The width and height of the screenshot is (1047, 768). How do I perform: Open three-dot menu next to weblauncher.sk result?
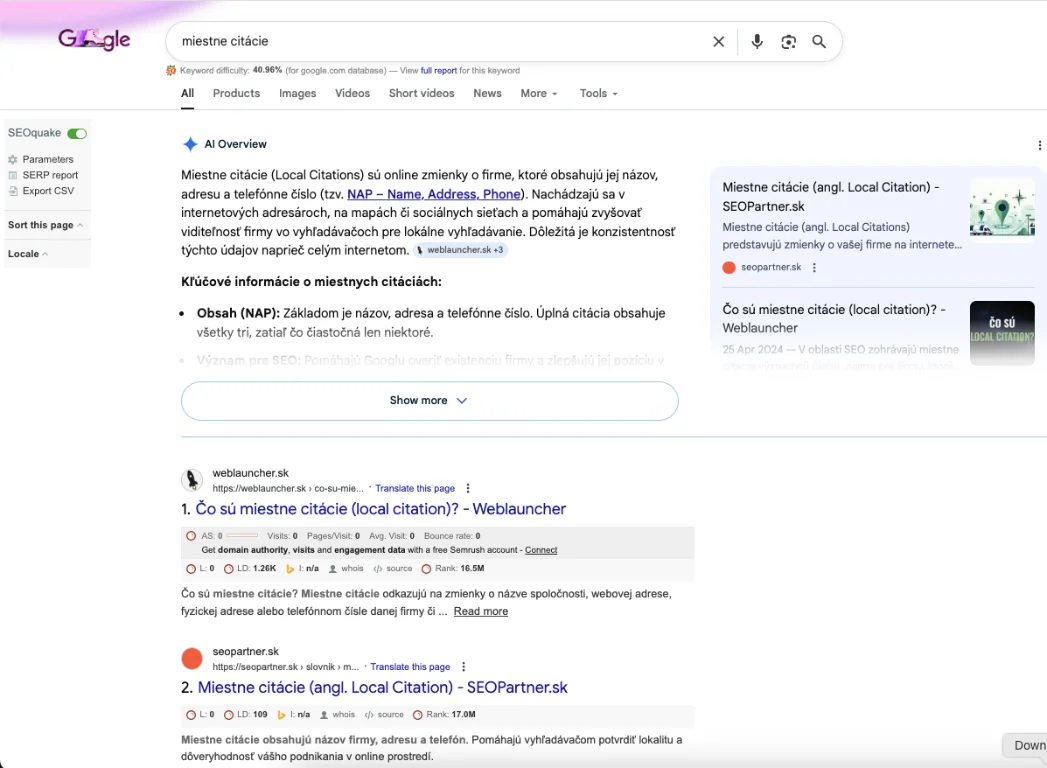(x=468, y=489)
